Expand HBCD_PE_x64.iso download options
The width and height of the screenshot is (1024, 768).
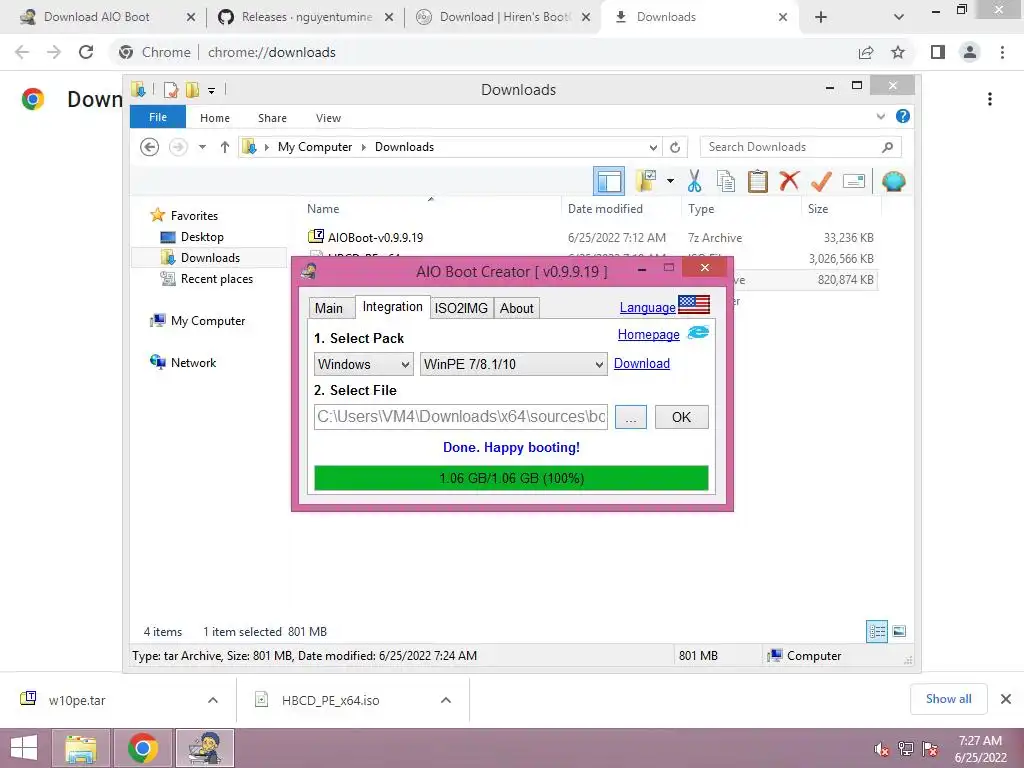(x=446, y=700)
